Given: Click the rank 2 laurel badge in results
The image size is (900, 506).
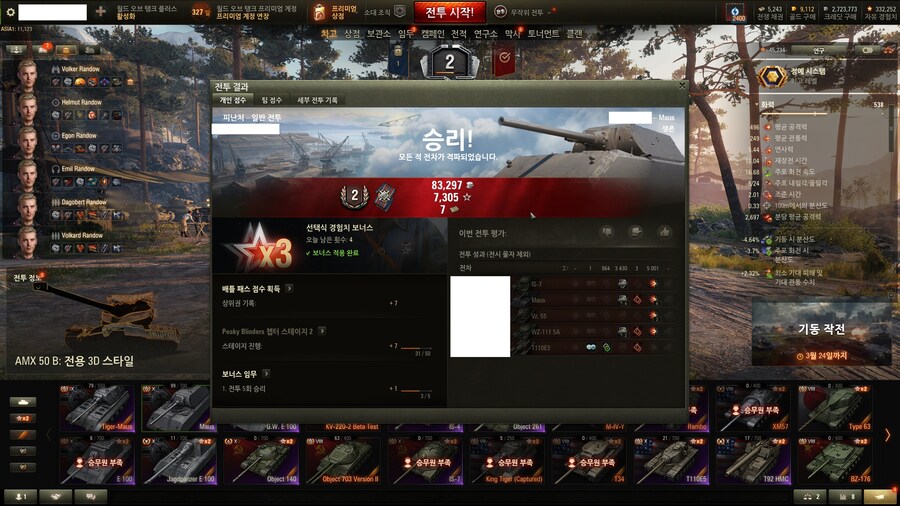Looking at the screenshot, I should (x=355, y=197).
